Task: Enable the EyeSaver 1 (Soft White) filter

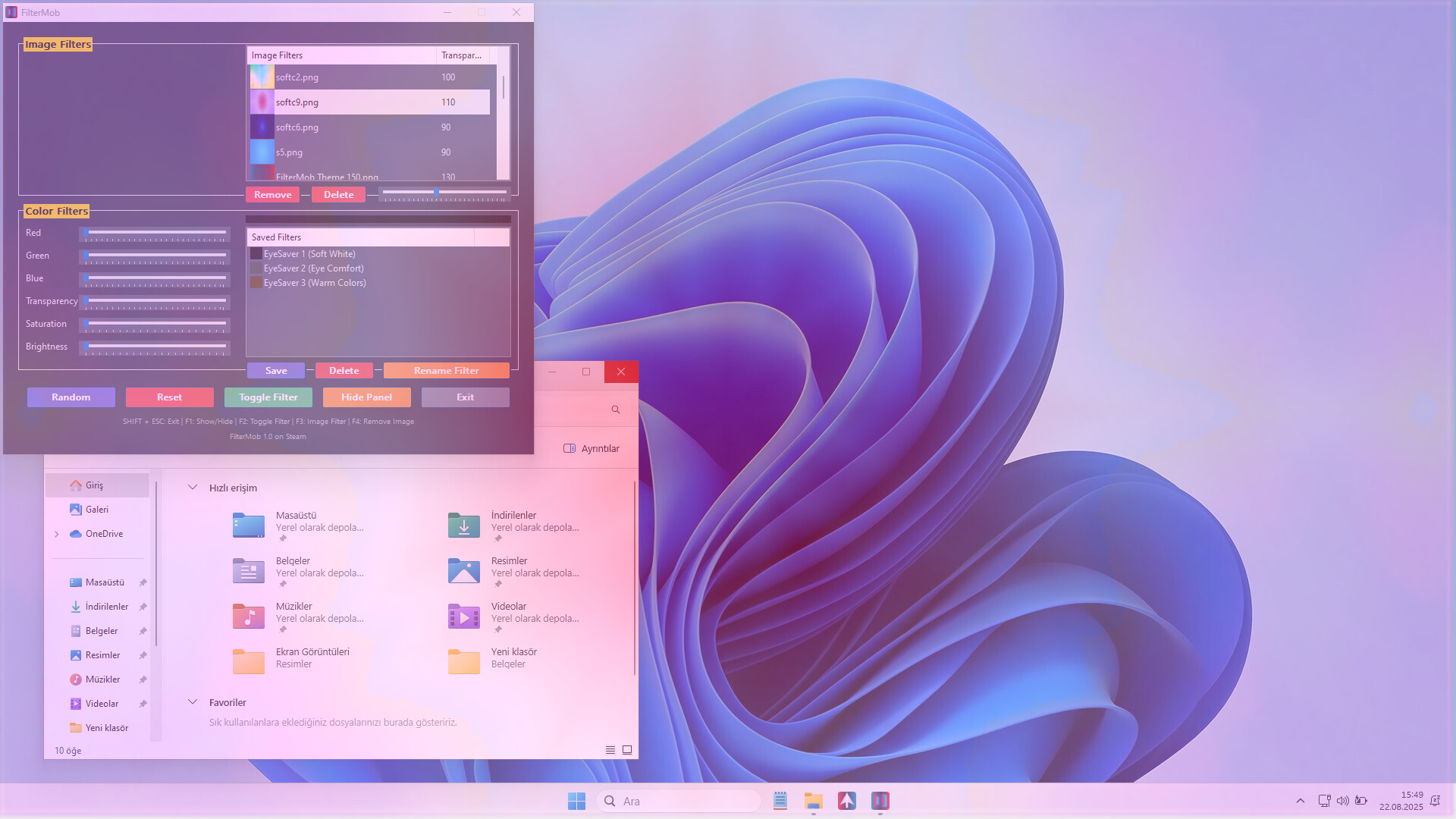Action: coord(256,253)
